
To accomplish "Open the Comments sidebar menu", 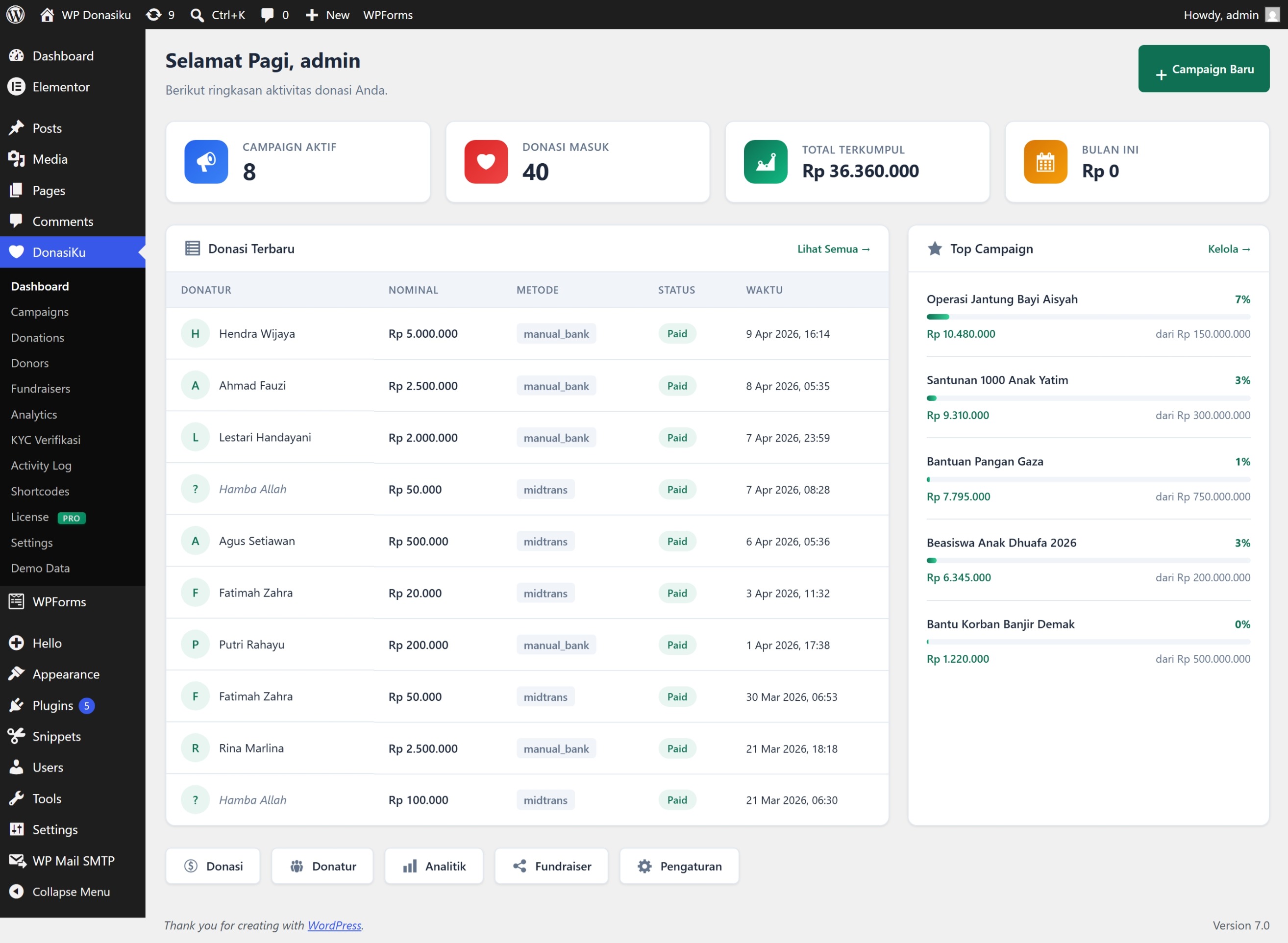I will [x=73, y=221].
